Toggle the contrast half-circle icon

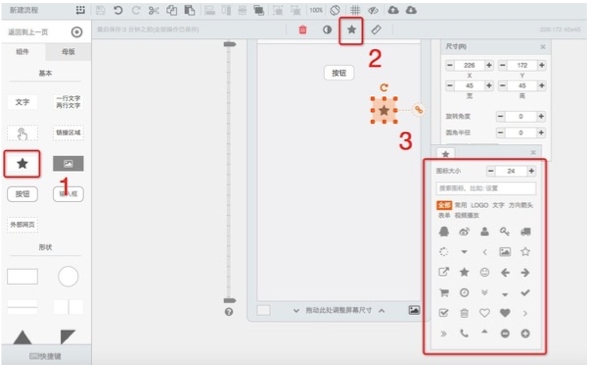click(327, 30)
